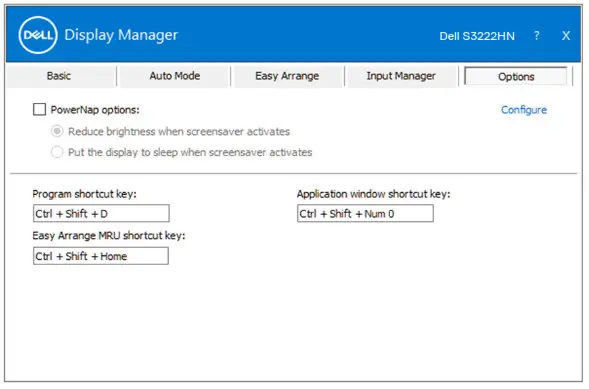Focus the Application window shortcut key field
The height and width of the screenshot is (389, 589).
point(365,214)
